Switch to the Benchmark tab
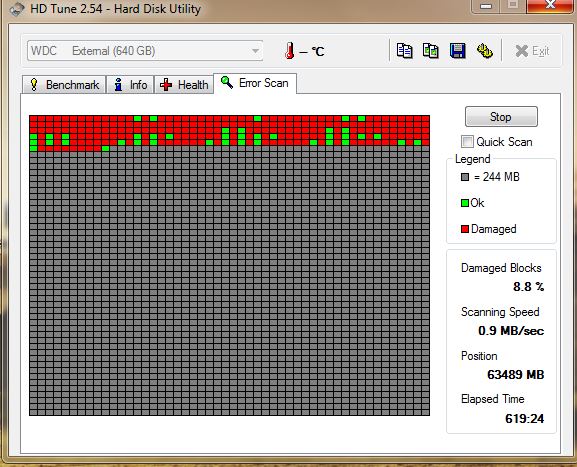Screen dimensions: 577x467 click(64, 85)
